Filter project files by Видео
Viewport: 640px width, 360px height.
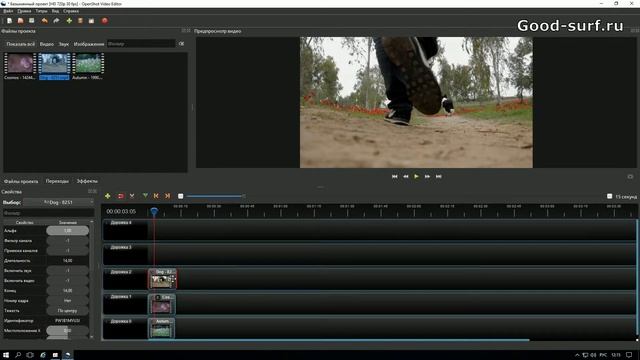click(47, 44)
